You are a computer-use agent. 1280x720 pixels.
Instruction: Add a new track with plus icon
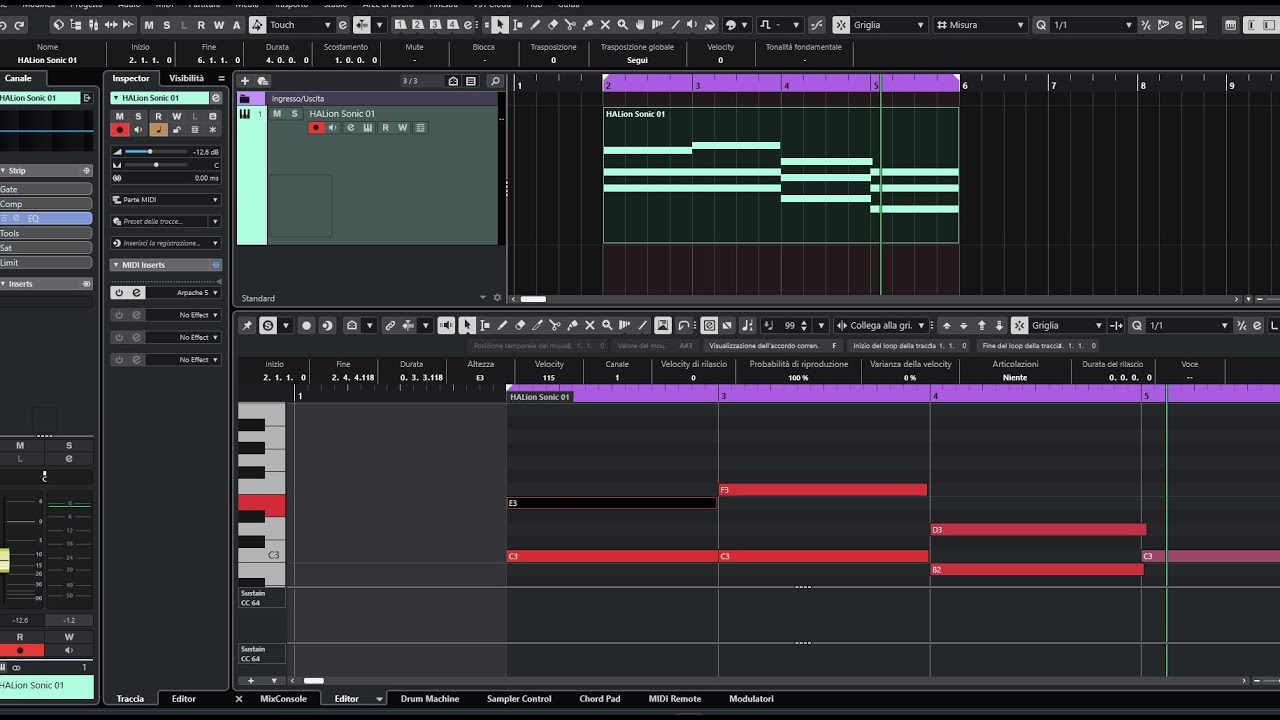246,80
